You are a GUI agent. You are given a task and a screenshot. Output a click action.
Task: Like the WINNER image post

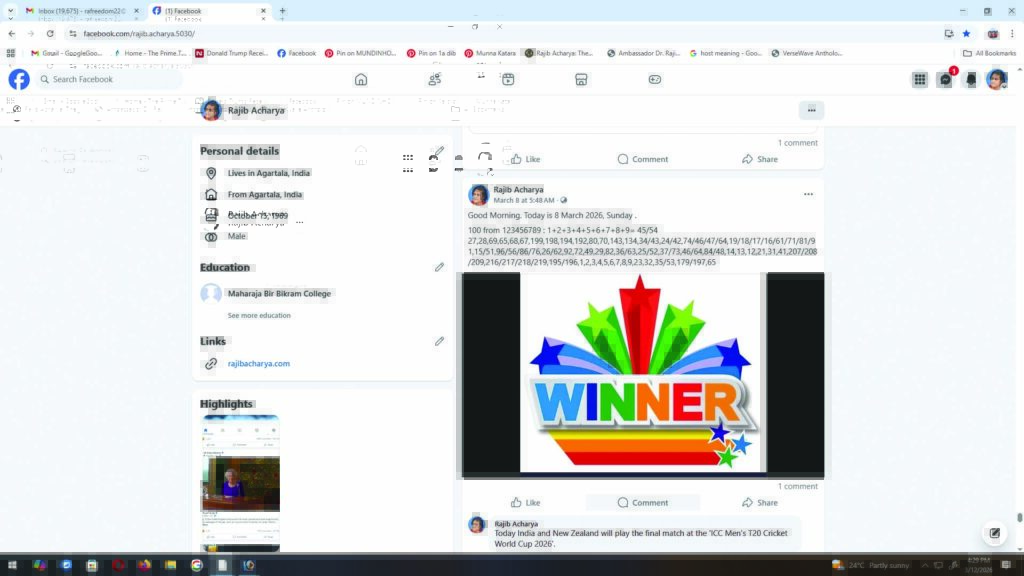pyautogui.click(x=525, y=502)
